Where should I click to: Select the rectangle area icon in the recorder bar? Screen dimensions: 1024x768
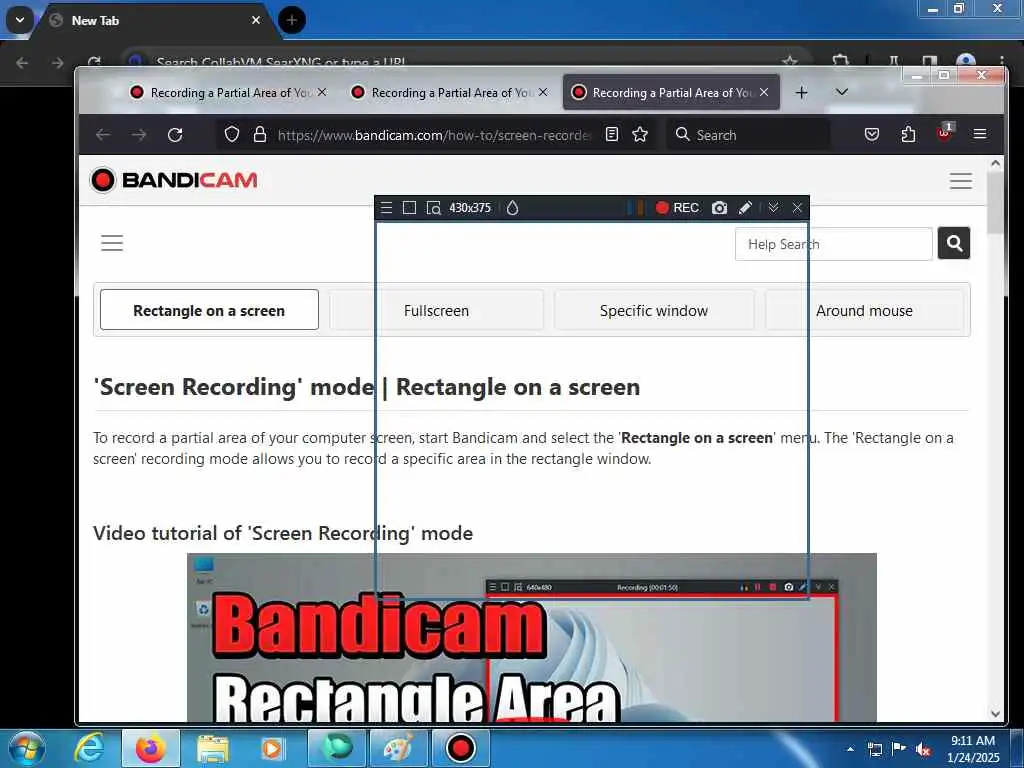tap(409, 208)
